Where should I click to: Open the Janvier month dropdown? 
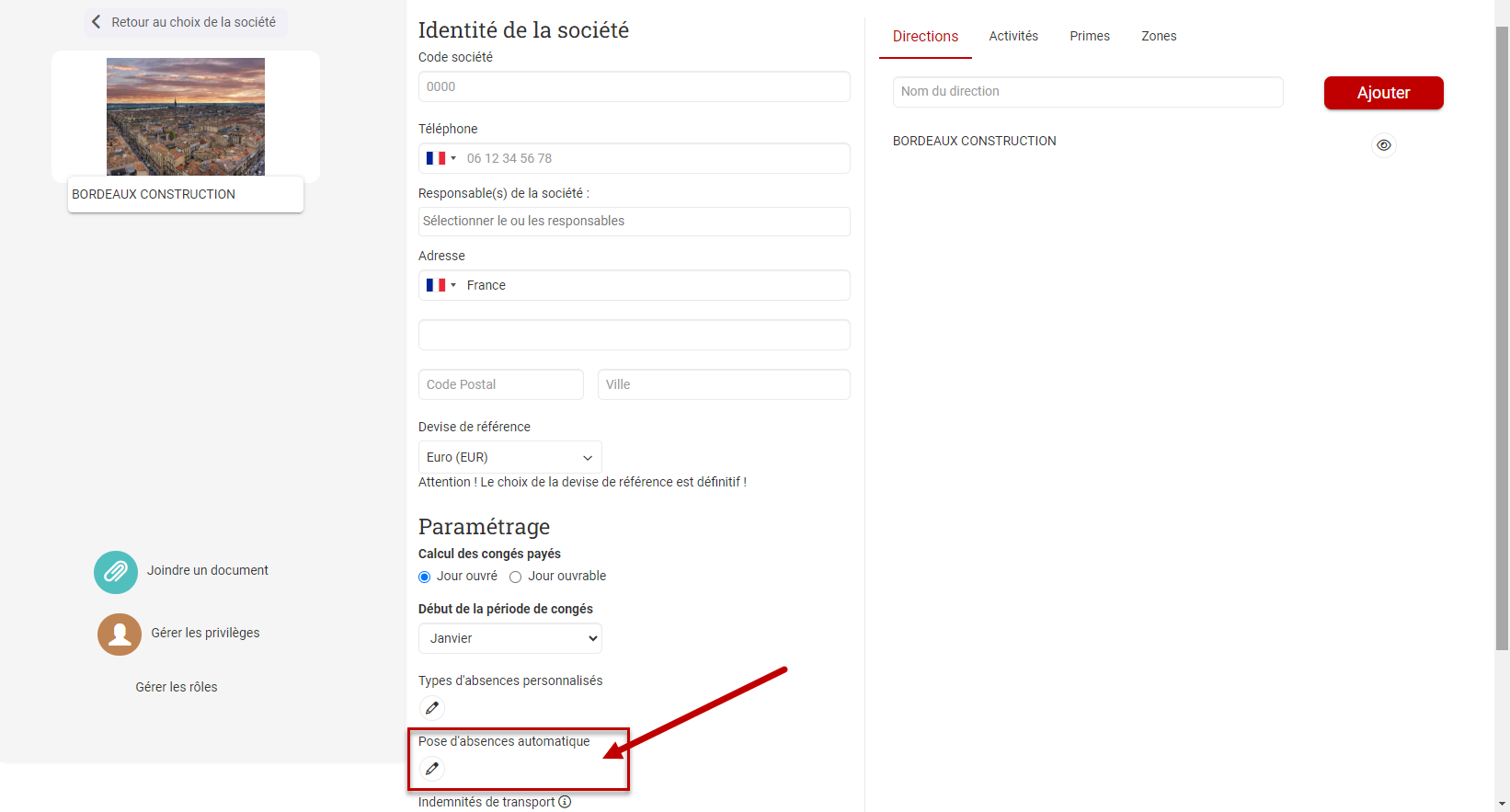510,638
